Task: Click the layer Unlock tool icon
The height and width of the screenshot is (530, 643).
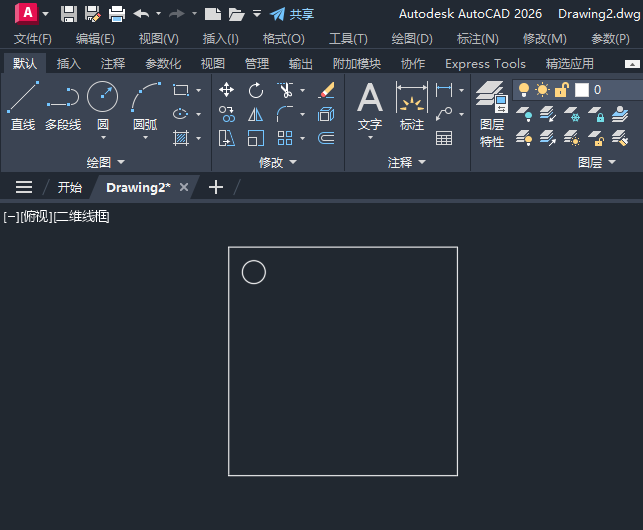Action: tap(596, 138)
